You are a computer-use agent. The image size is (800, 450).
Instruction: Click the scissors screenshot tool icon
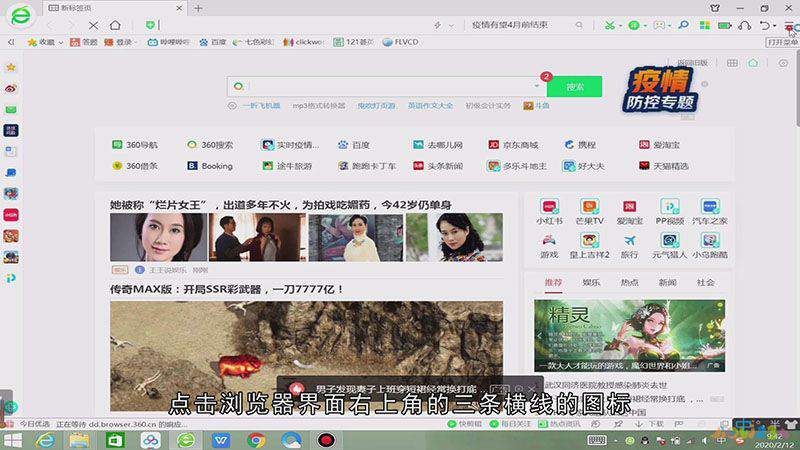[x=609, y=25]
